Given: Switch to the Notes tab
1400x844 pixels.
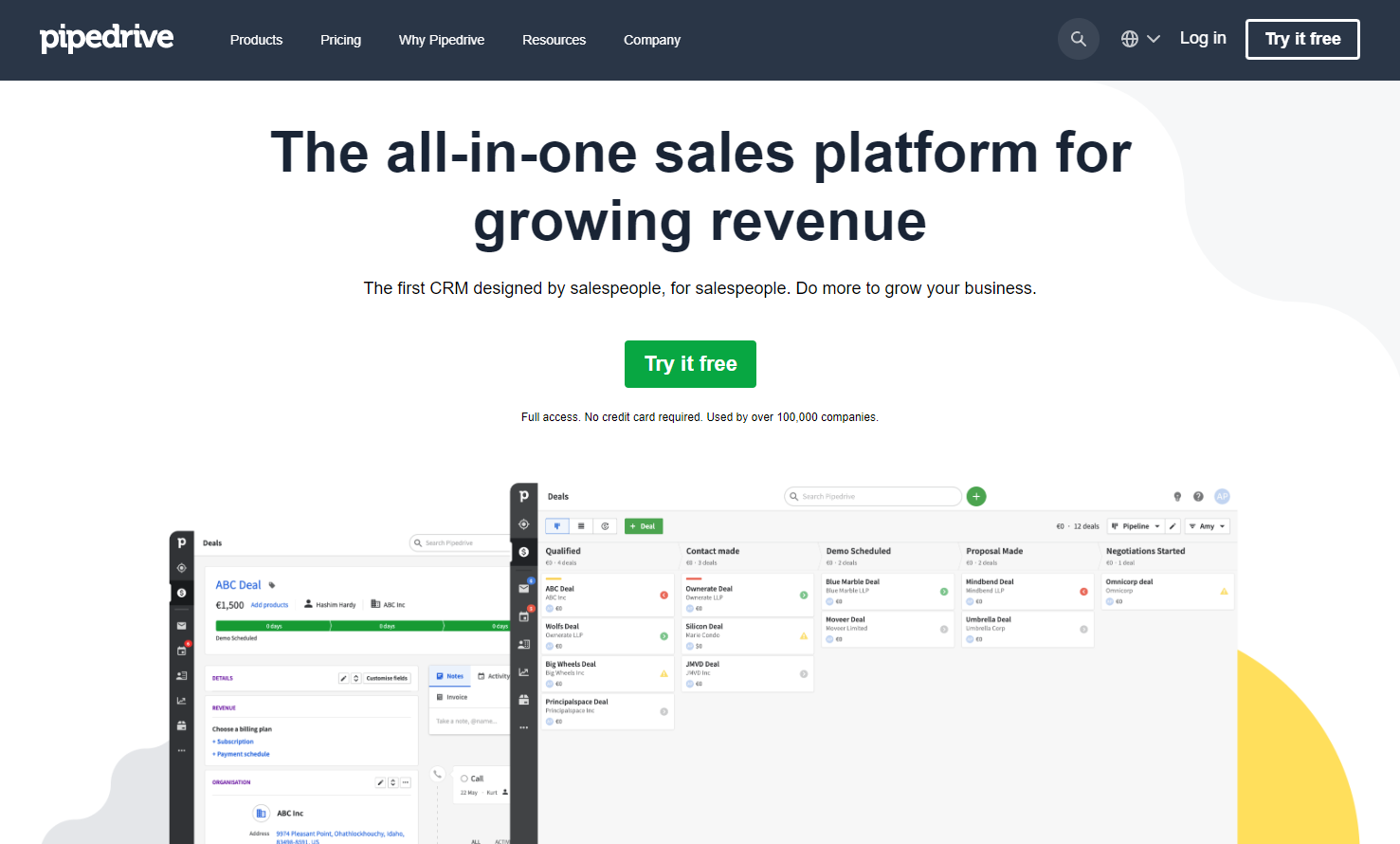Looking at the screenshot, I should click(x=450, y=676).
